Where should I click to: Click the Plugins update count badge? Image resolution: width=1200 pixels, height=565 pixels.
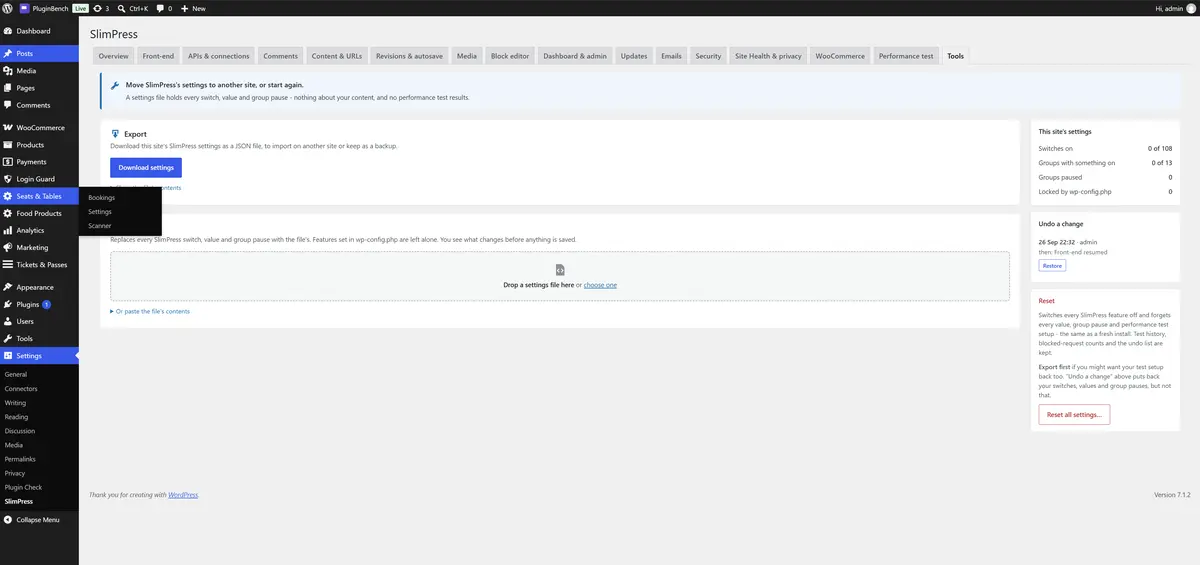(x=46, y=304)
